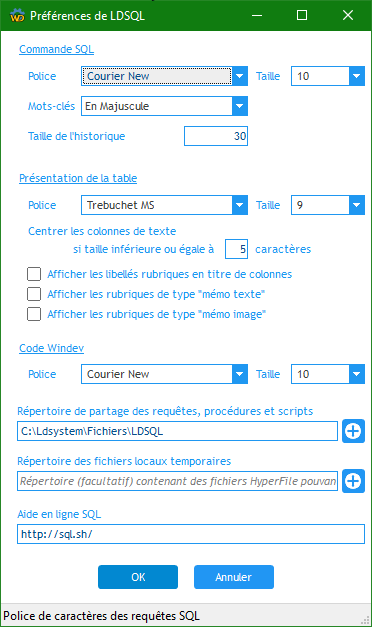Click the Annuler button

pyautogui.click(x=234, y=577)
